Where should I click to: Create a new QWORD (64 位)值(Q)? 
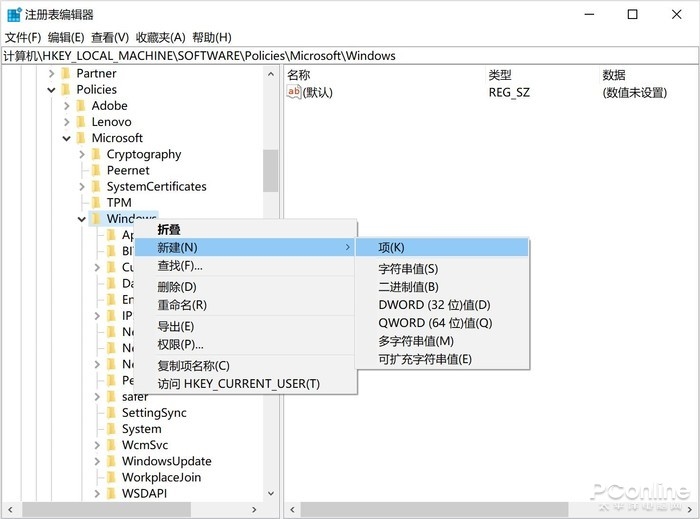(442, 323)
